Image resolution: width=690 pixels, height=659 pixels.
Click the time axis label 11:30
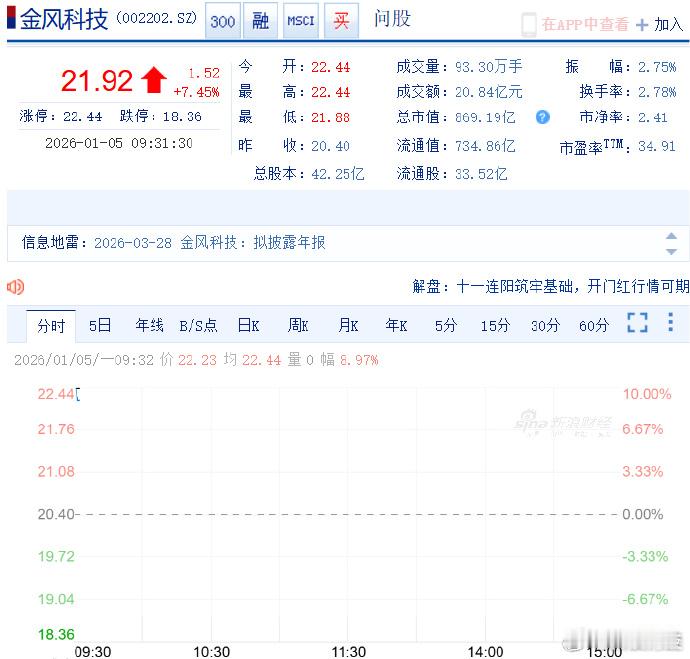point(349,652)
